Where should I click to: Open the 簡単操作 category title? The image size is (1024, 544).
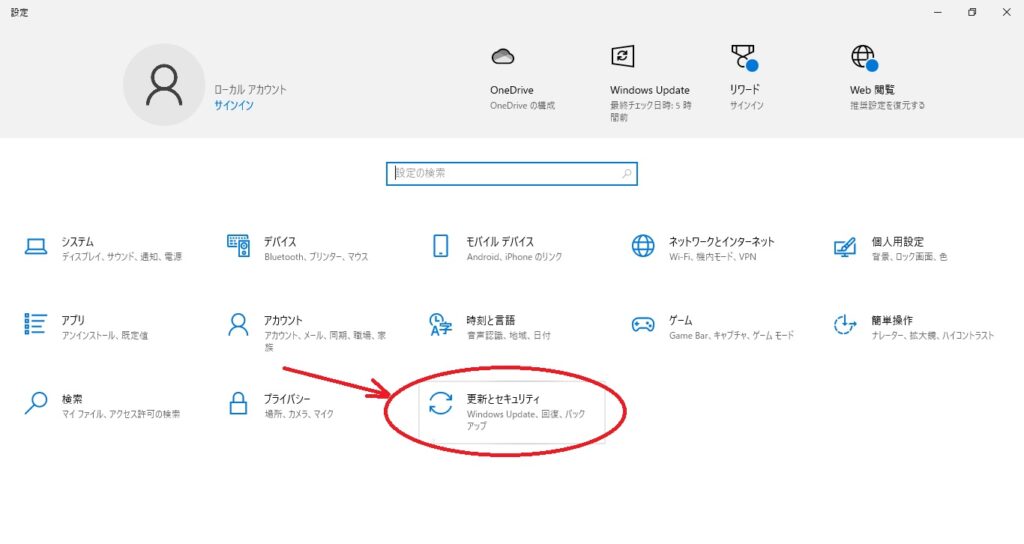coord(892,320)
